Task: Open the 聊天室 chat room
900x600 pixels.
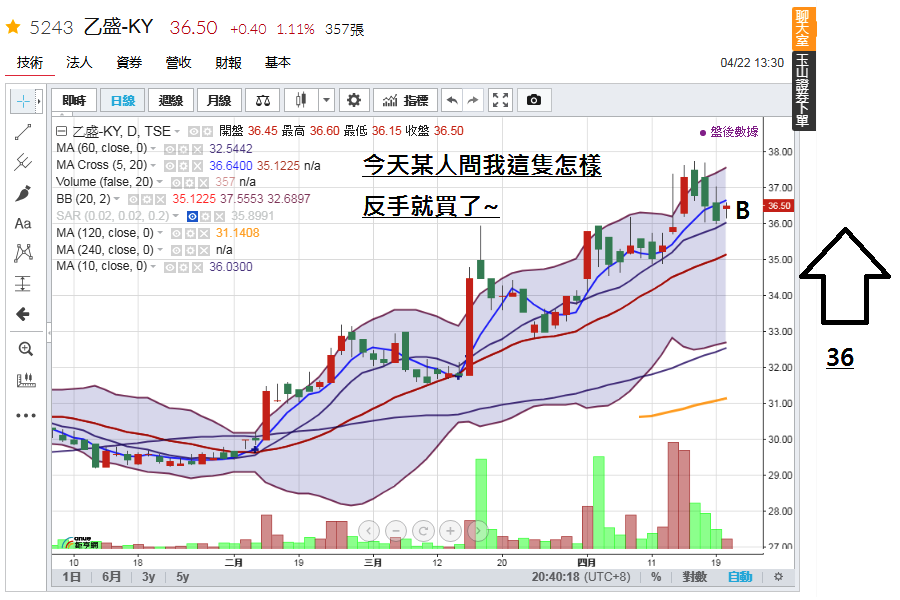Action: point(802,28)
